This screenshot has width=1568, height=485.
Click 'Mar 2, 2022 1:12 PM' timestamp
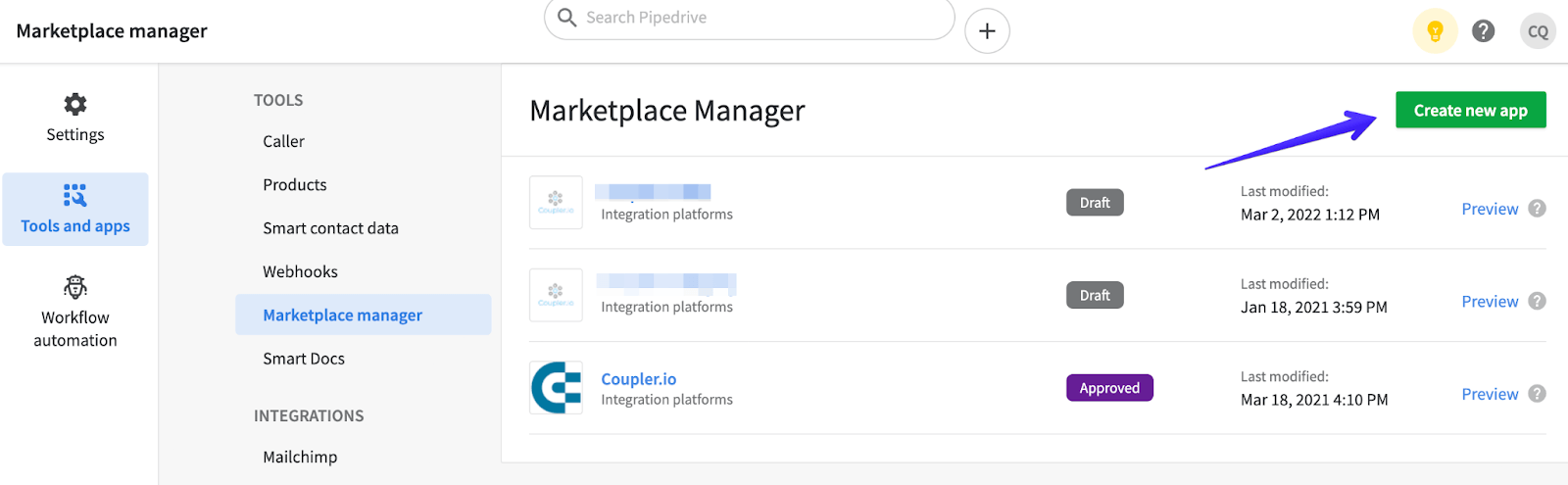click(1310, 215)
